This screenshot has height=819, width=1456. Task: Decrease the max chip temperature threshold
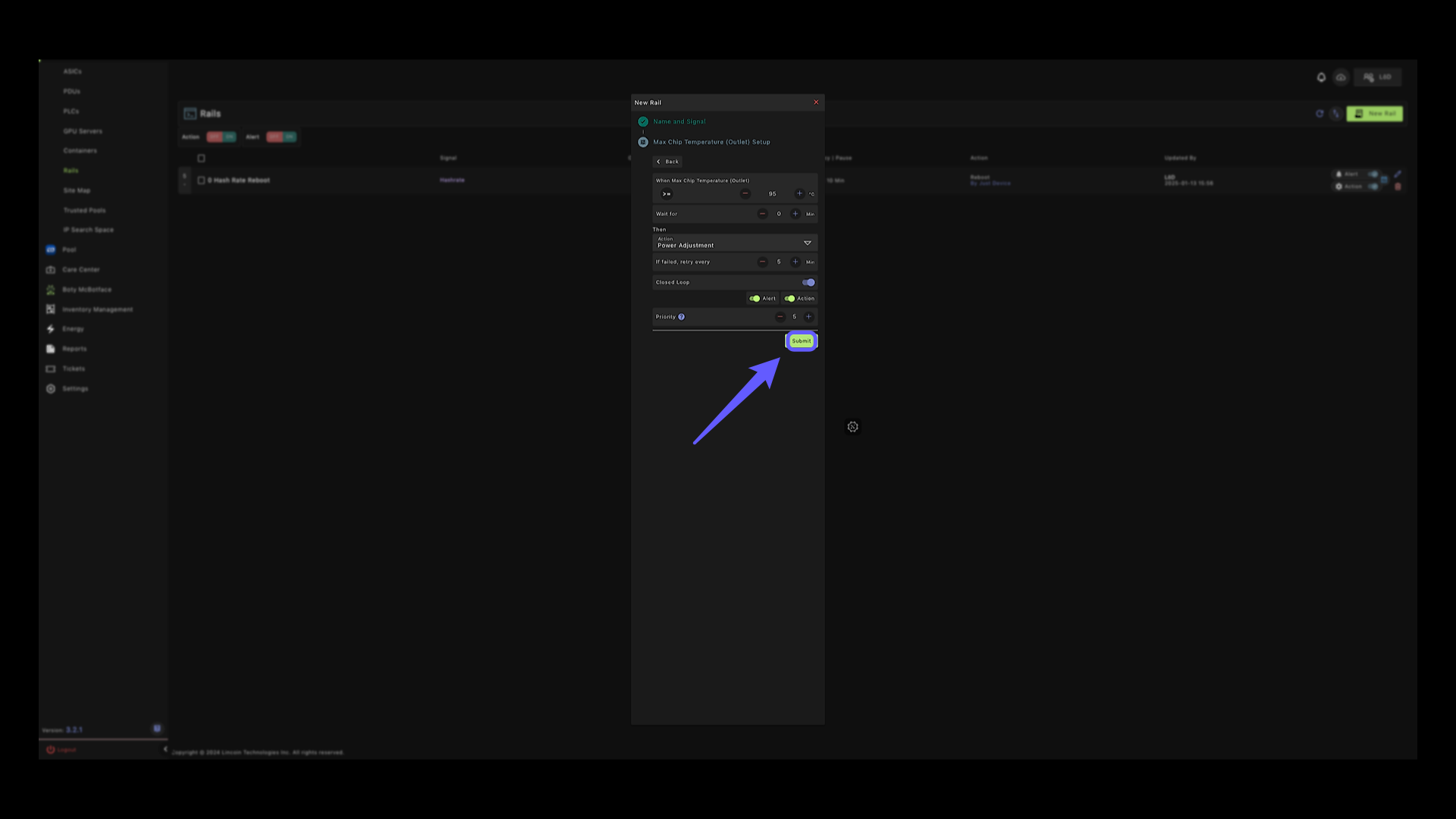(745, 194)
